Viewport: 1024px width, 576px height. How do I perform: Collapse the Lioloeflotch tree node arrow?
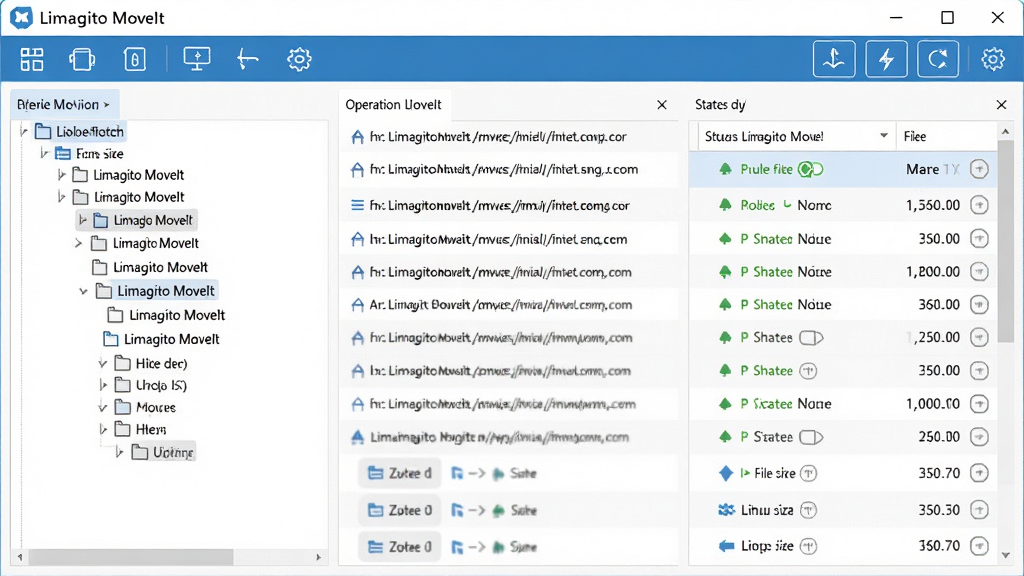pos(24,132)
